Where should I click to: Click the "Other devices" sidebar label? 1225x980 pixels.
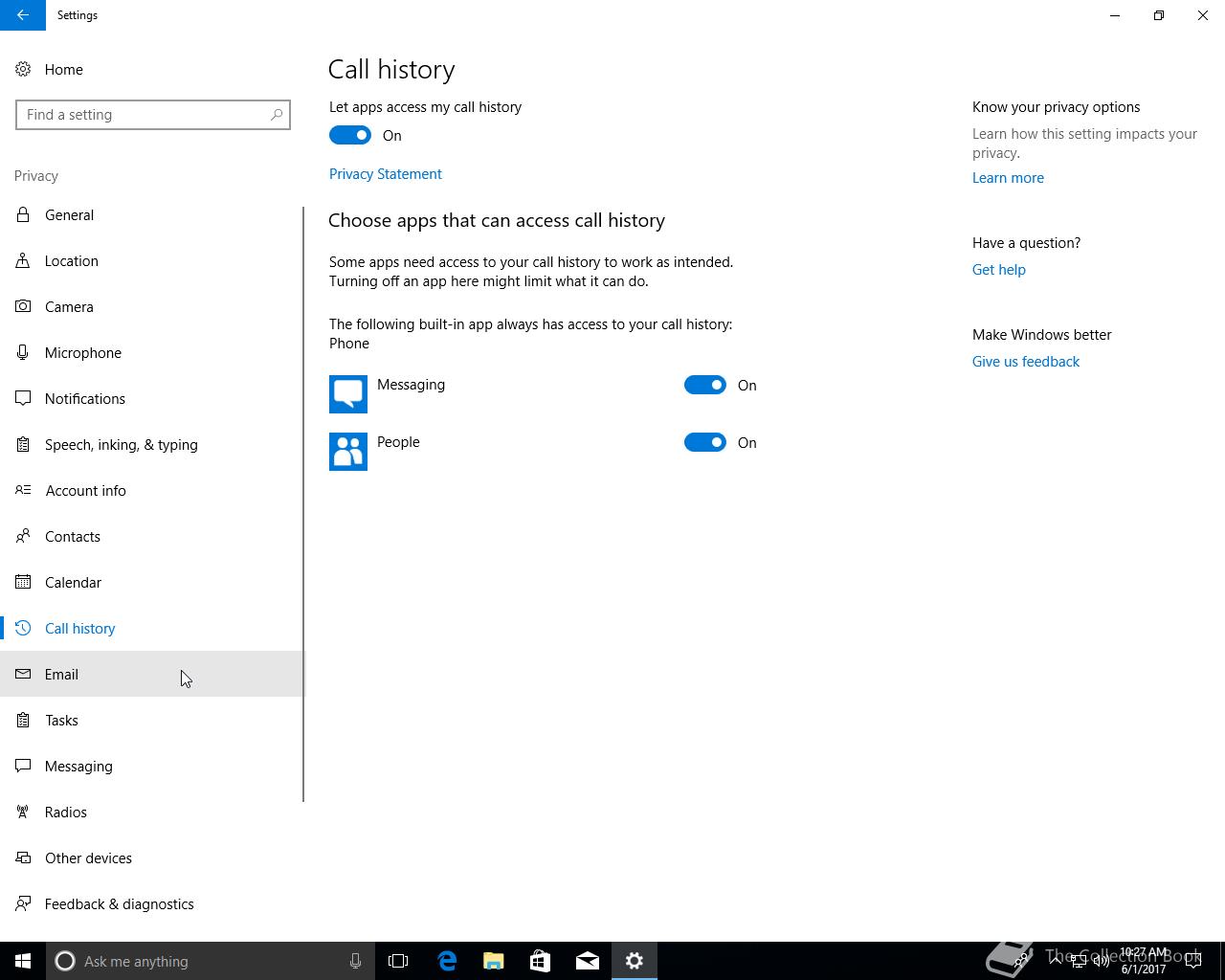[88, 858]
